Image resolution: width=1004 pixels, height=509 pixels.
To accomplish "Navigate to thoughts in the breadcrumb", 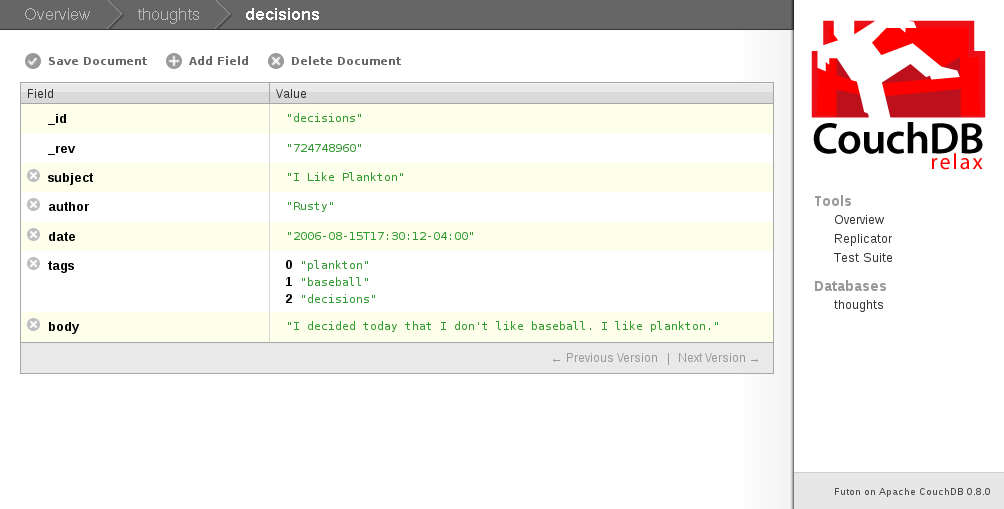I will (x=168, y=15).
